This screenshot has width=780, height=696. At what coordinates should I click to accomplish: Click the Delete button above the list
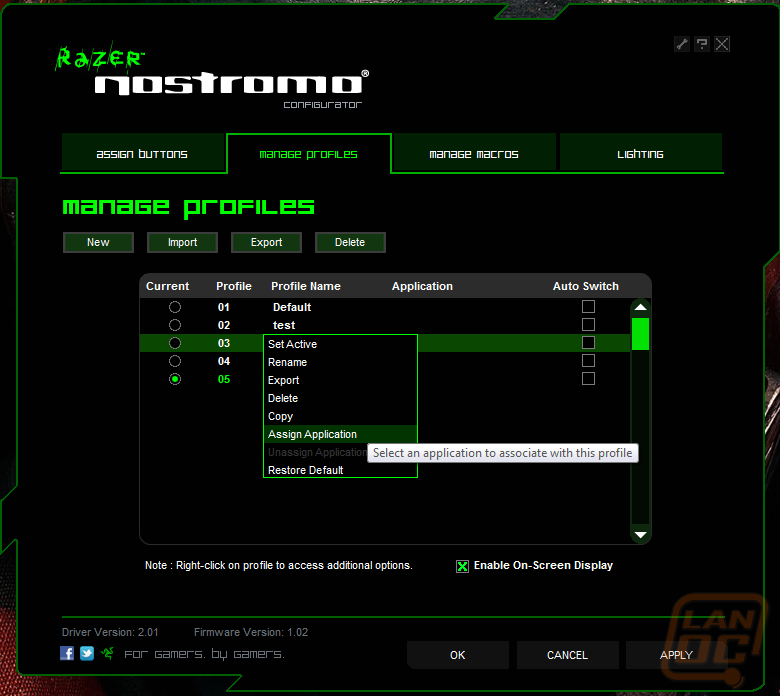tap(350, 242)
